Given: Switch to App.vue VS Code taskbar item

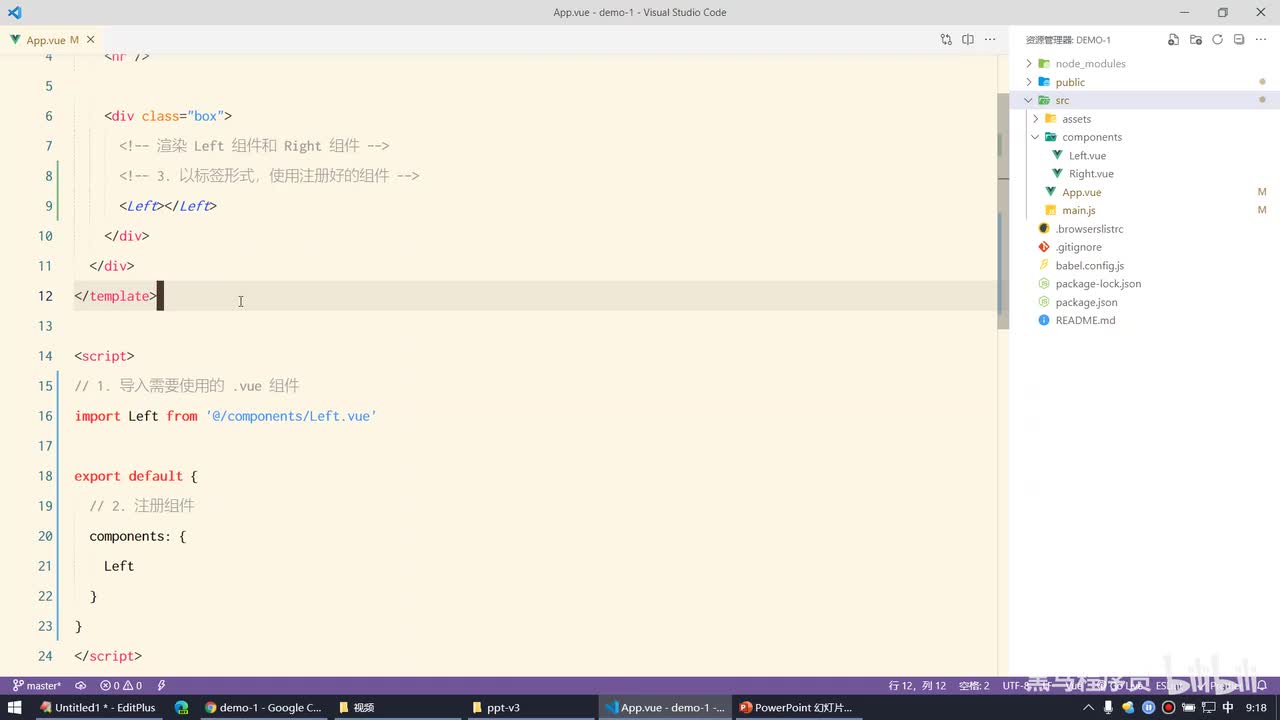Looking at the screenshot, I should click(665, 707).
